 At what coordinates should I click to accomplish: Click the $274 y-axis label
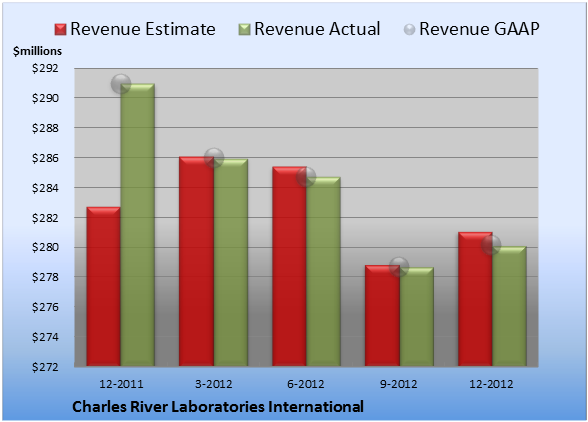point(45,337)
